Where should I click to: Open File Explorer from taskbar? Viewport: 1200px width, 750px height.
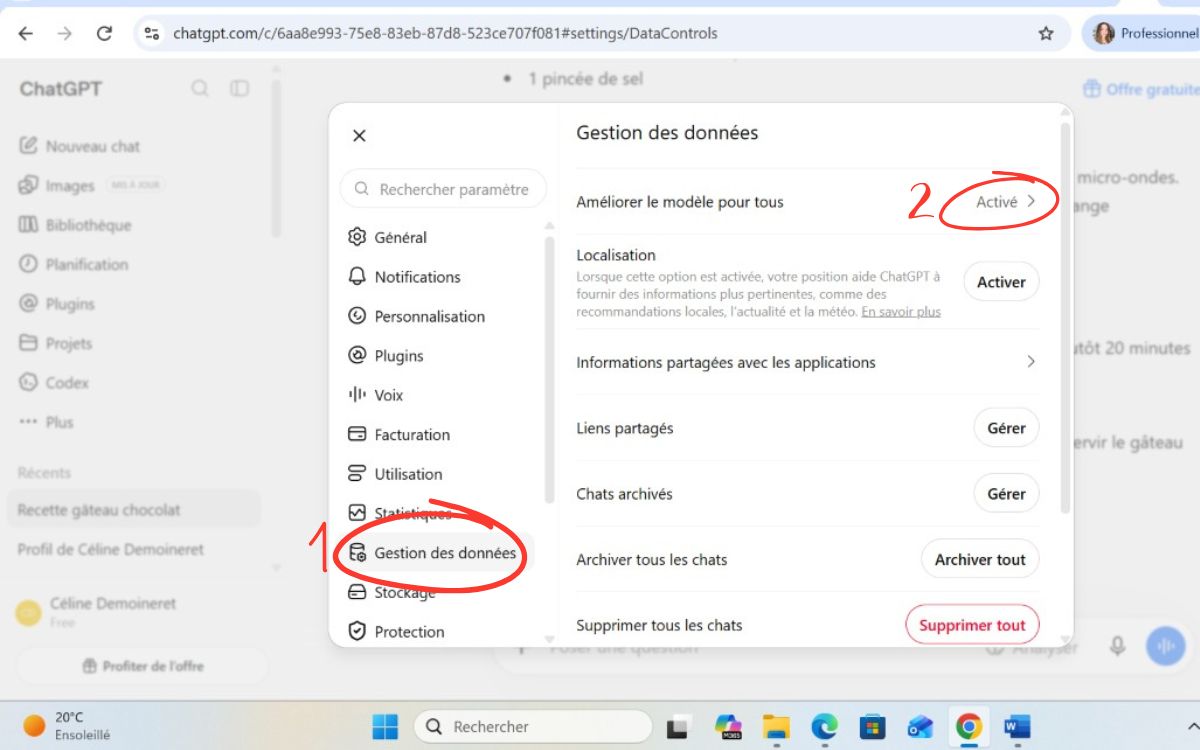click(x=776, y=726)
